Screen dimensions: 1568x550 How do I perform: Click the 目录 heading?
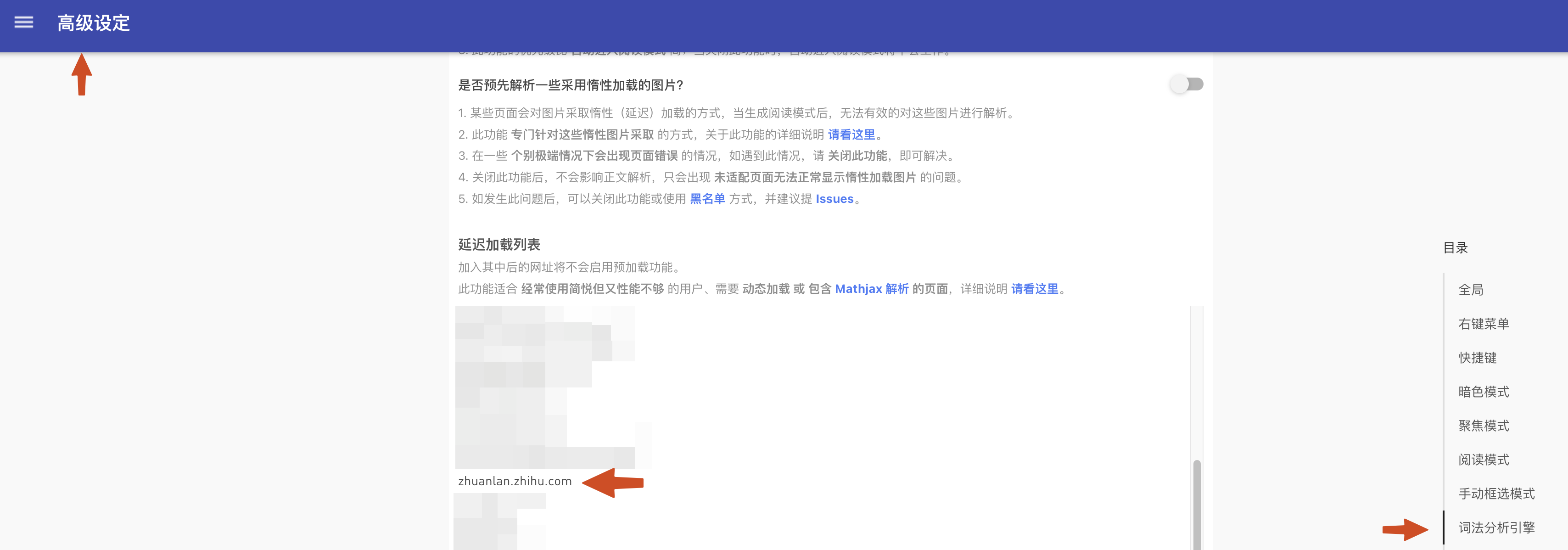coord(1456,247)
